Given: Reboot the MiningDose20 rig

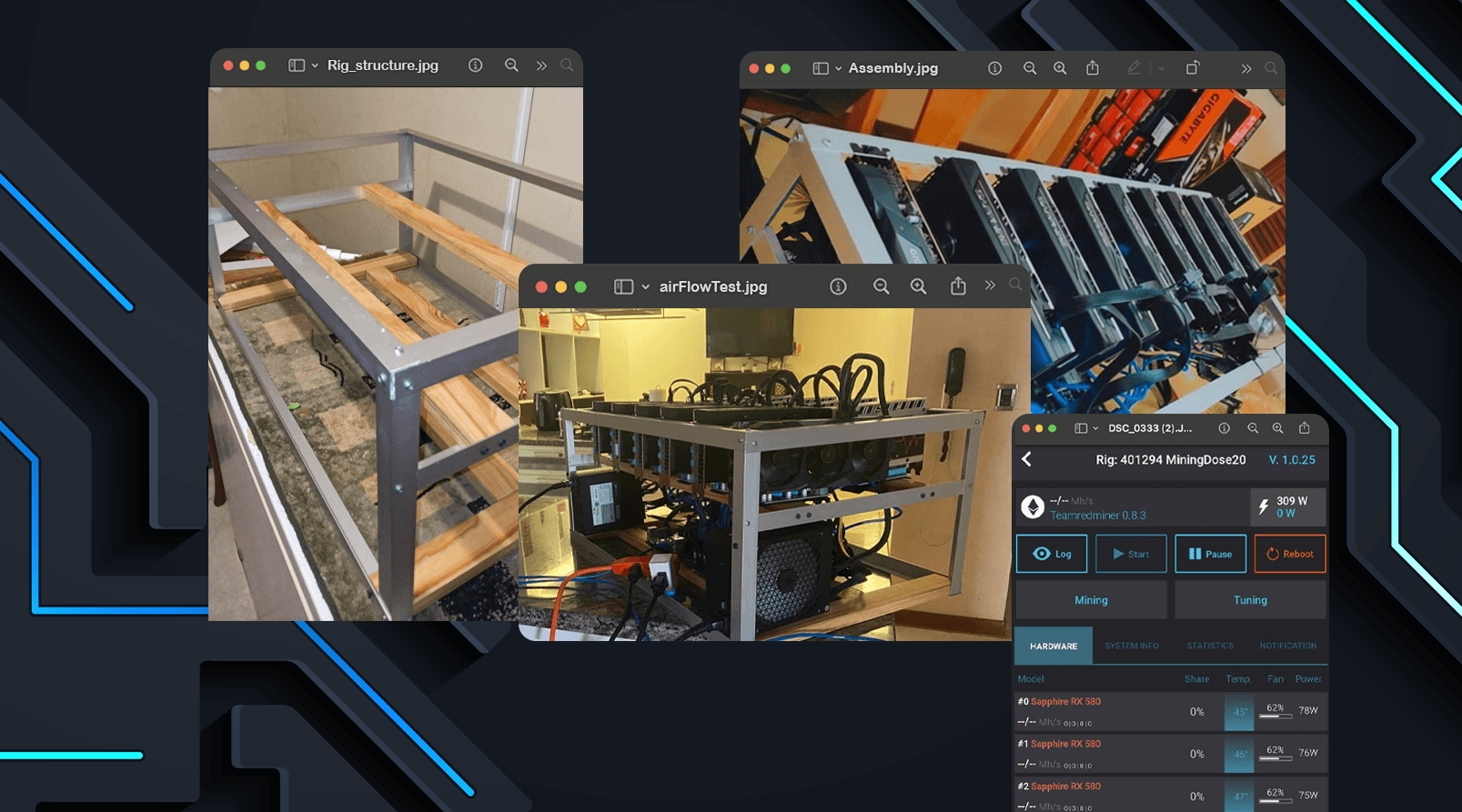Looking at the screenshot, I should pos(1290,554).
